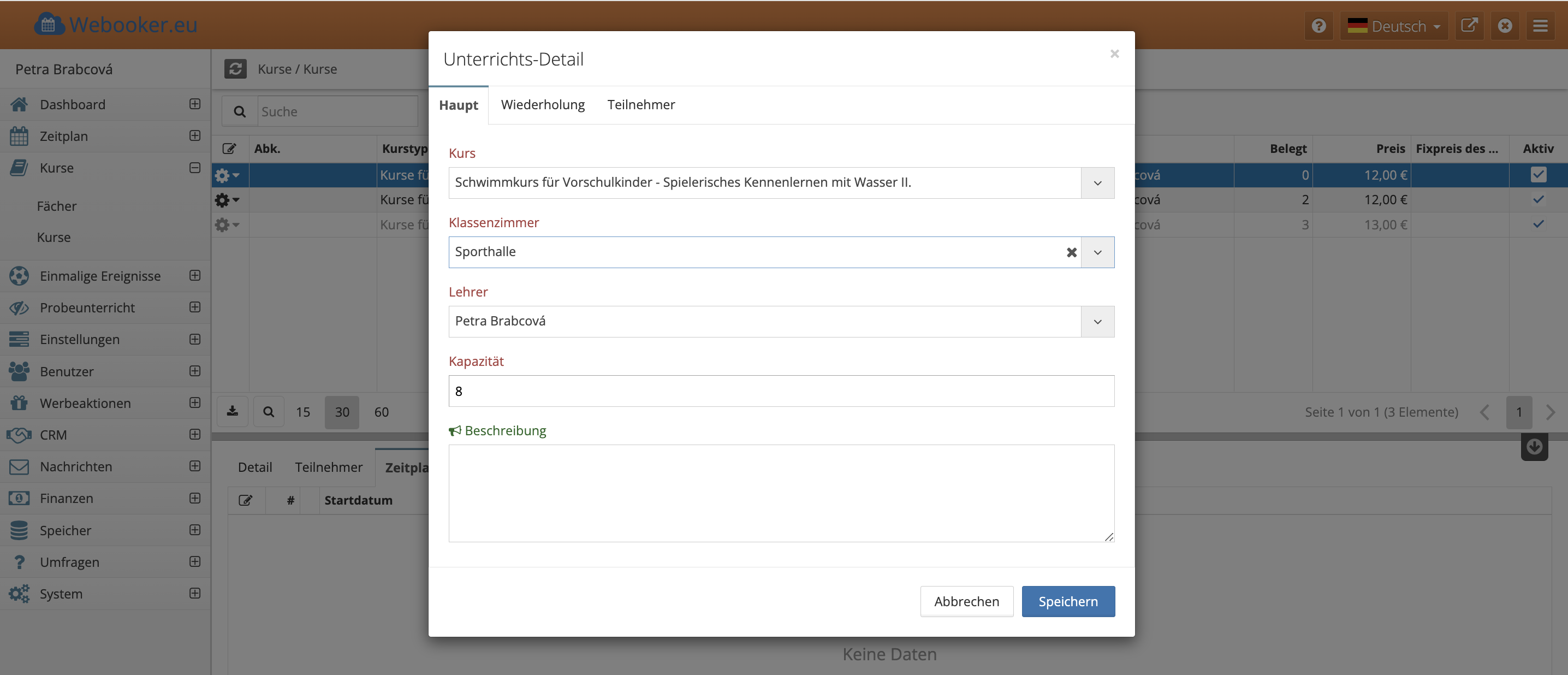This screenshot has height=675, width=1568.
Task: Click the down-arrow panel collapse icon
Action: [1534, 447]
